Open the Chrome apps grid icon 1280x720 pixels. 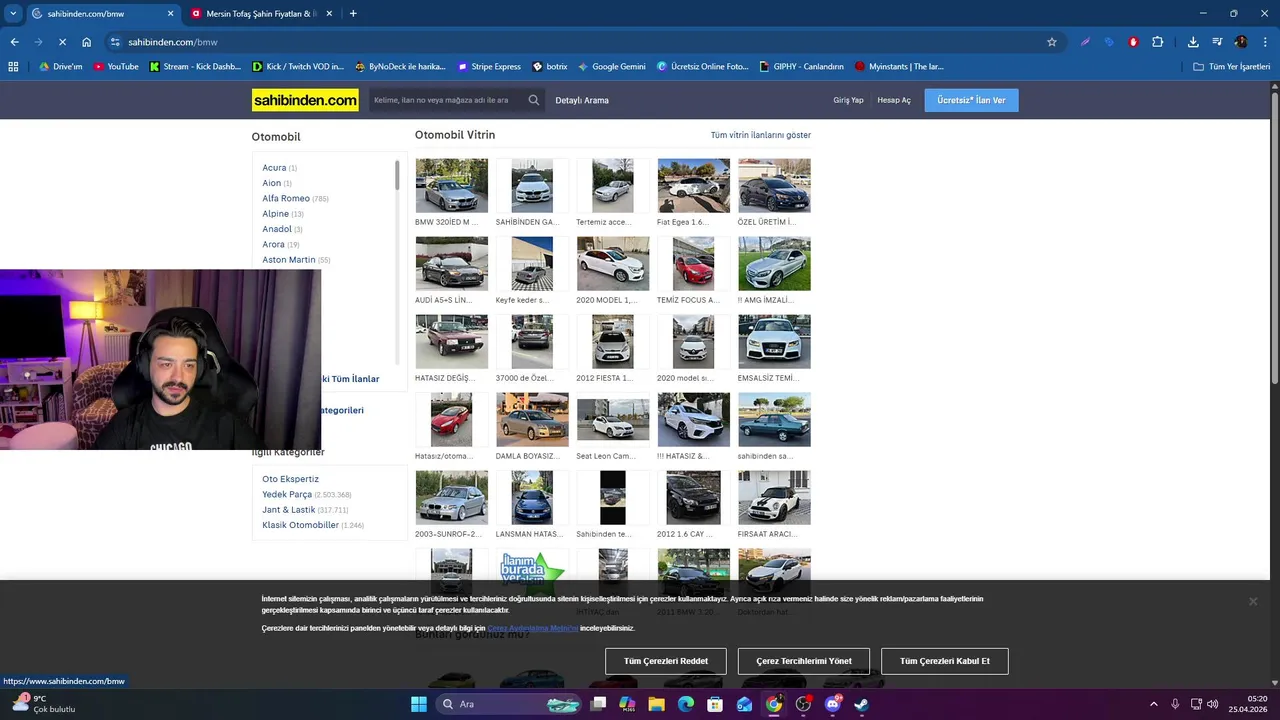13,67
